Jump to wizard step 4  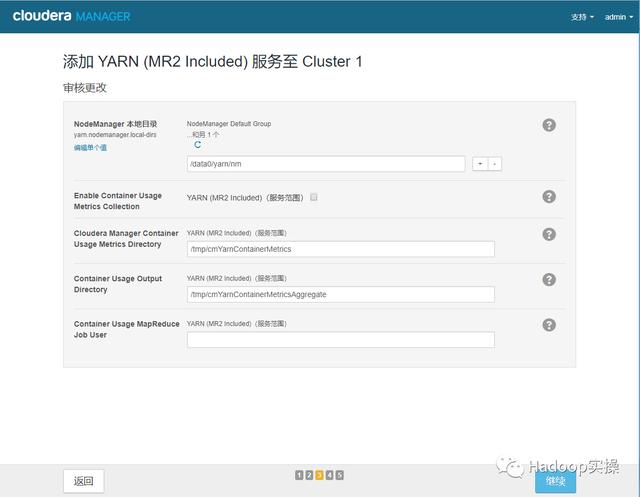point(329,475)
